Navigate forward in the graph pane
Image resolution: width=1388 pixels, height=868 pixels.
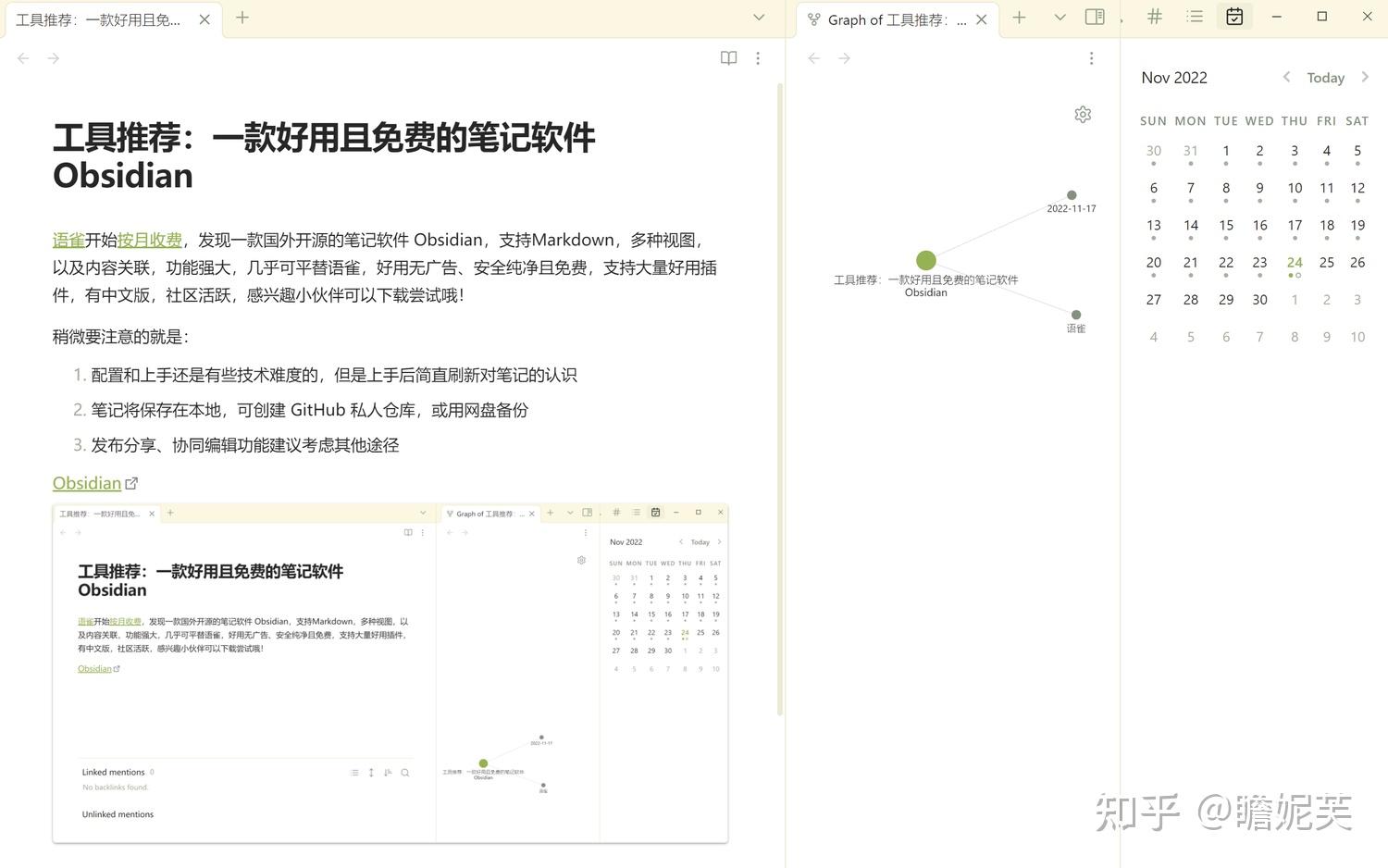pyautogui.click(x=844, y=57)
